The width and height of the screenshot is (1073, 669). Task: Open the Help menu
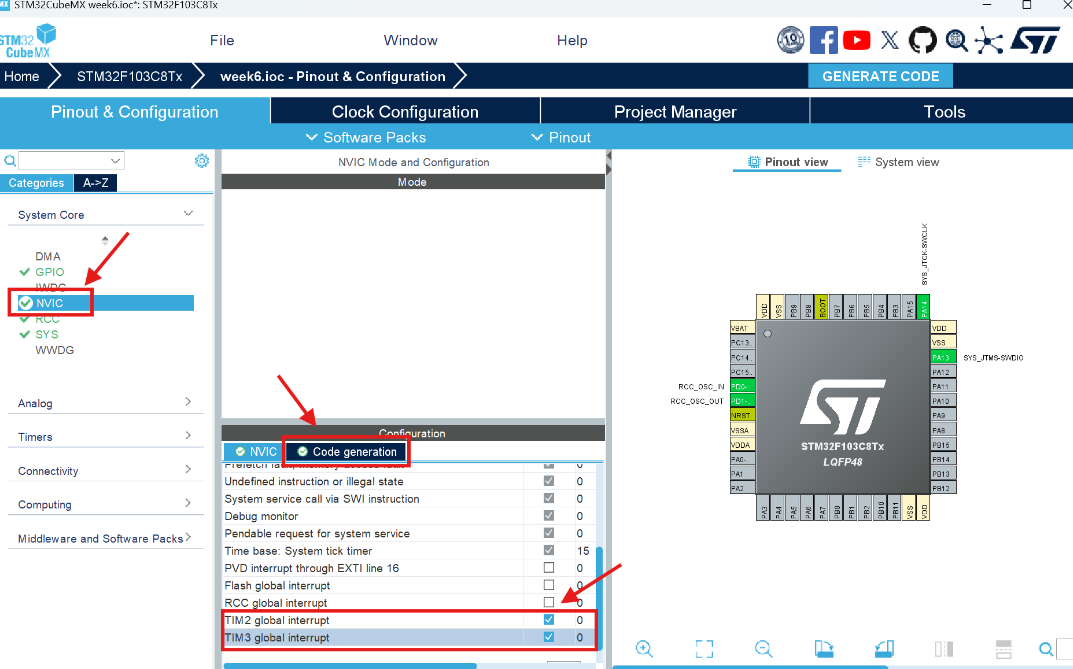572,40
